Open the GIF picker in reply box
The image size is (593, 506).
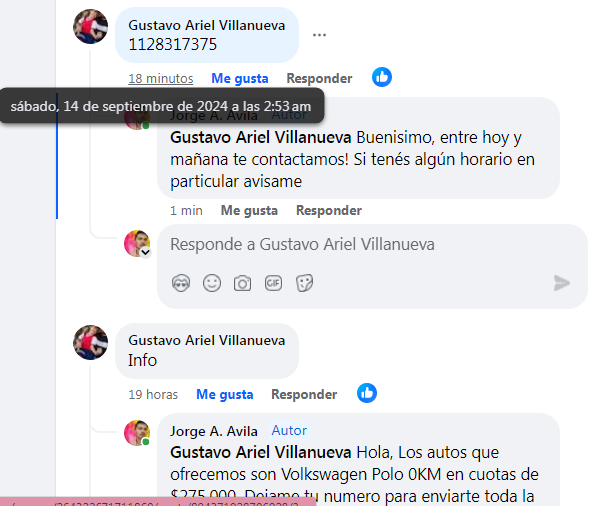(x=273, y=283)
